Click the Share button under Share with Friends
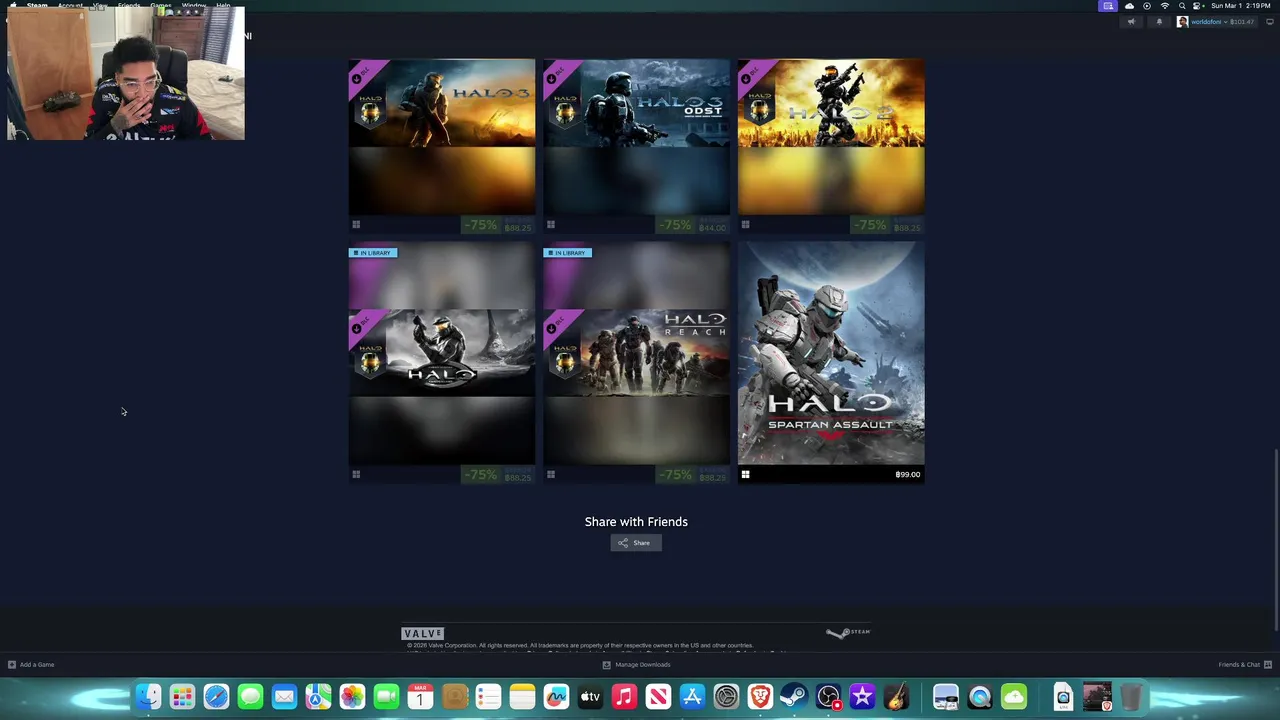The image size is (1280, 720). coord(636,543)
